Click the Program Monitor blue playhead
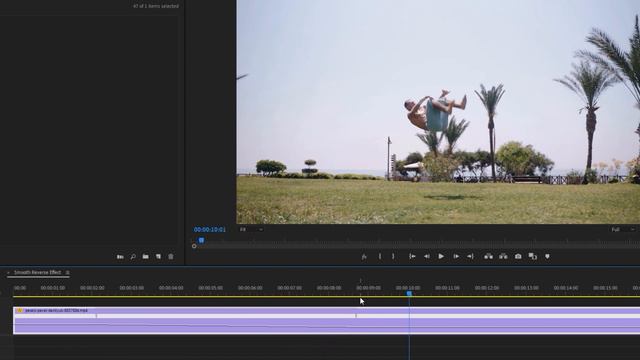 (201, 240)
